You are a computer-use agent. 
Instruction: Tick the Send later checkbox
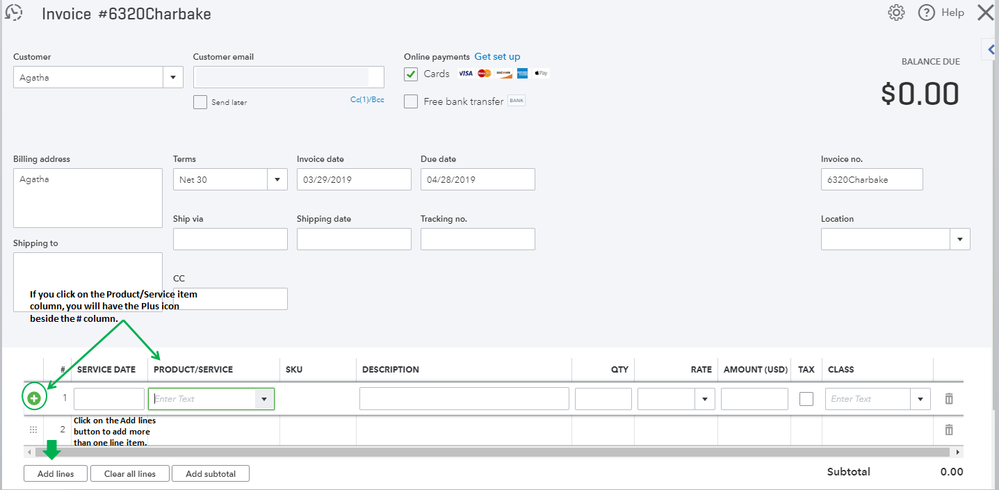[x=200, y=102]
